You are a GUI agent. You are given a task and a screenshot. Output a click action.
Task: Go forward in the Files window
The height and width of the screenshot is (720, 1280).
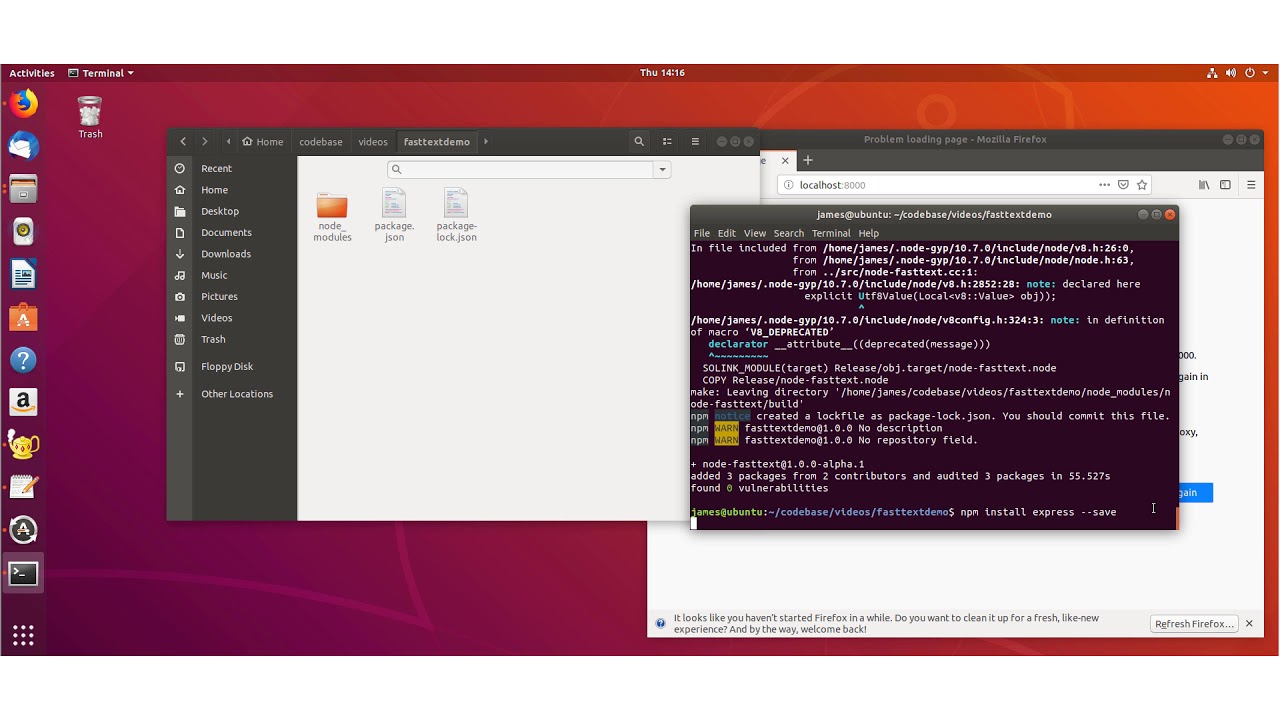coord(205,142)
